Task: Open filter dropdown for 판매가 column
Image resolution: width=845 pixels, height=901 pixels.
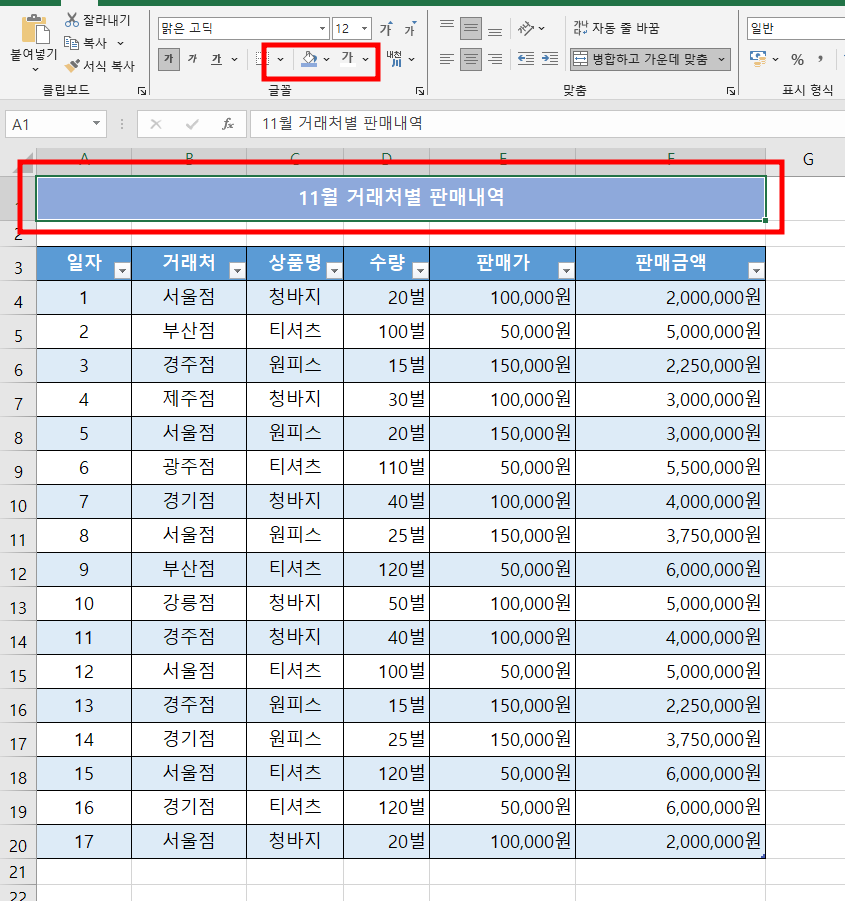Action: [x=566, y=270]
